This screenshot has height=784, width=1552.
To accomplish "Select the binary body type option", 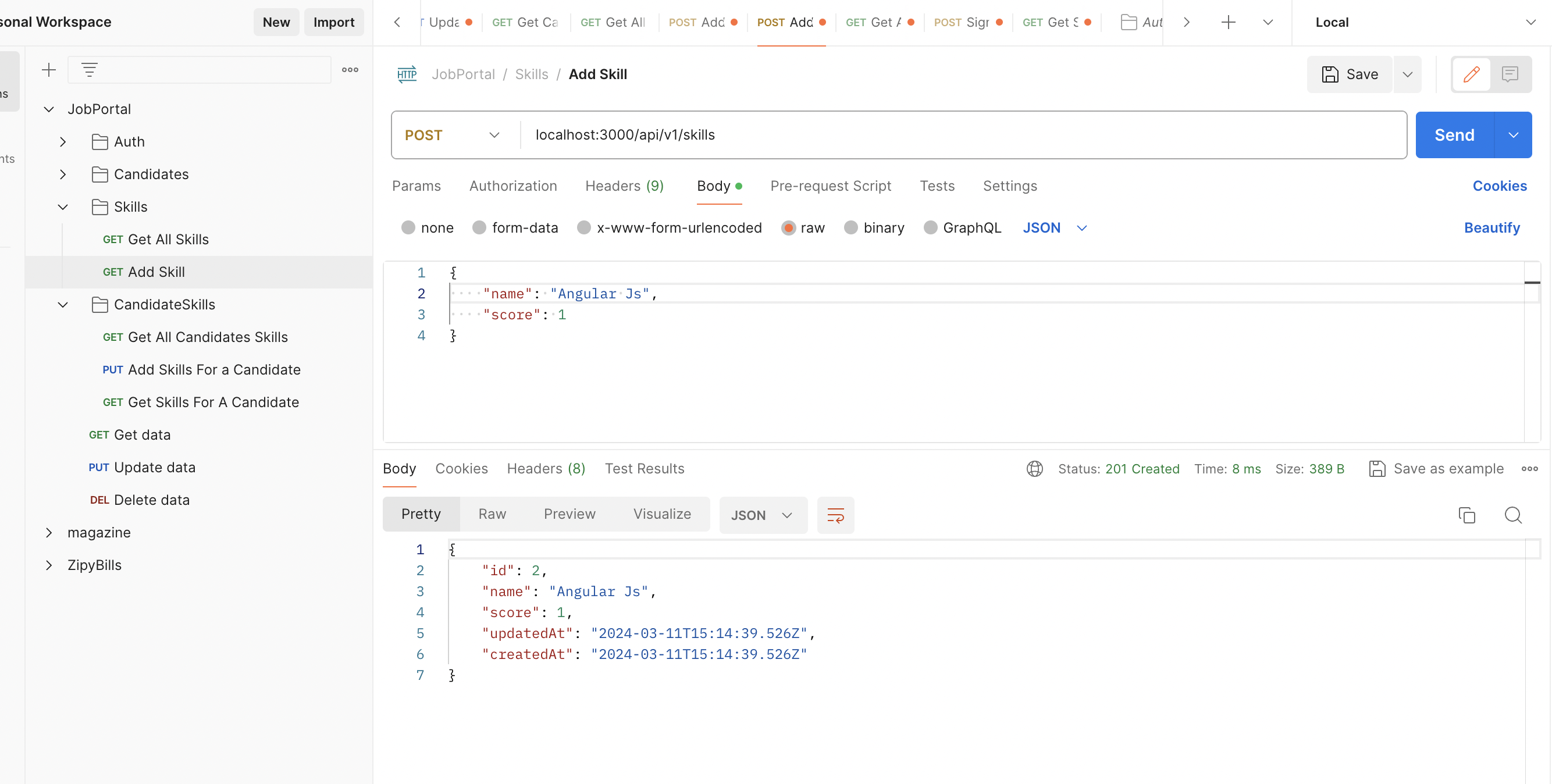I will [x=850, y=227].
